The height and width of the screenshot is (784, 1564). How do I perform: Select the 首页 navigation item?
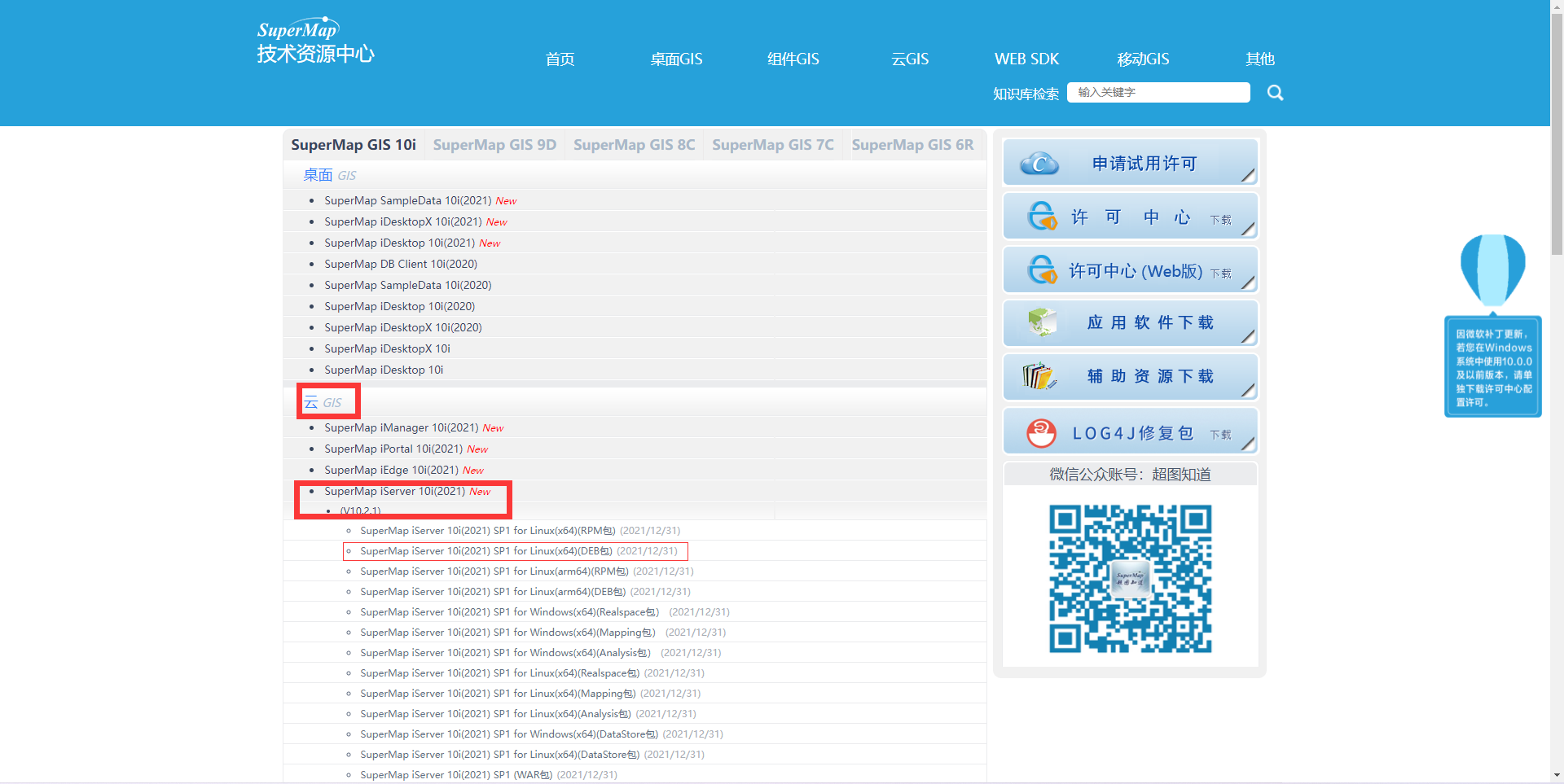click(x=560, y=59)
